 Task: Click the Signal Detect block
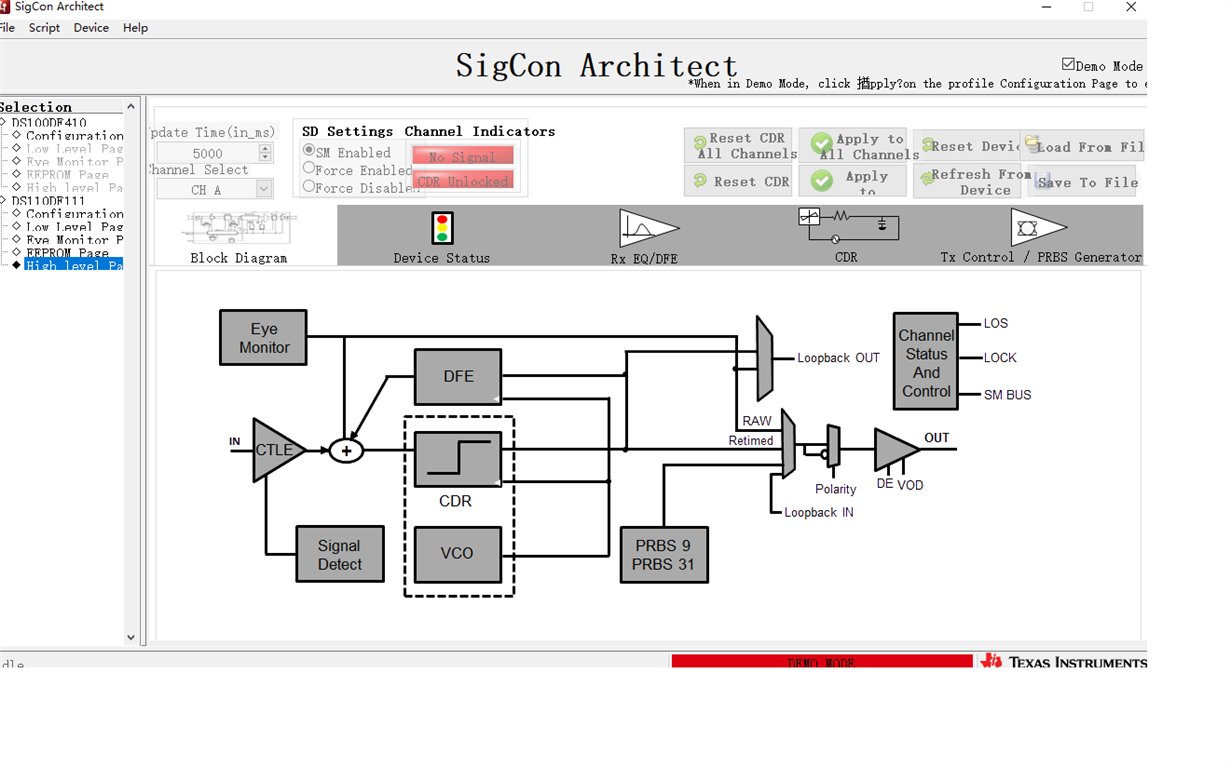coord(340,554)
